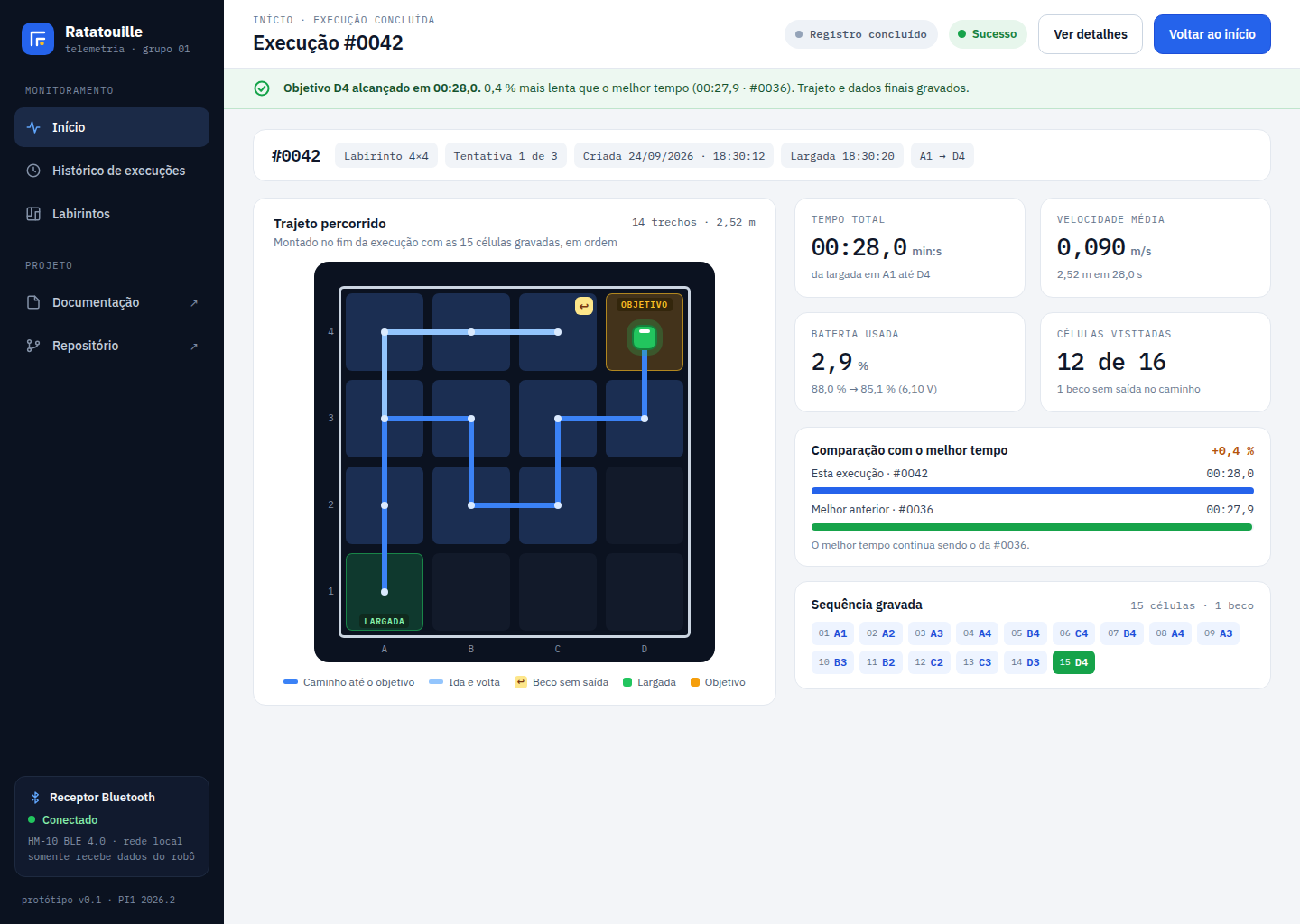Click the Ver detalhes button
The width and height of the screenshot is (1300, 924).
[1091, 34]
